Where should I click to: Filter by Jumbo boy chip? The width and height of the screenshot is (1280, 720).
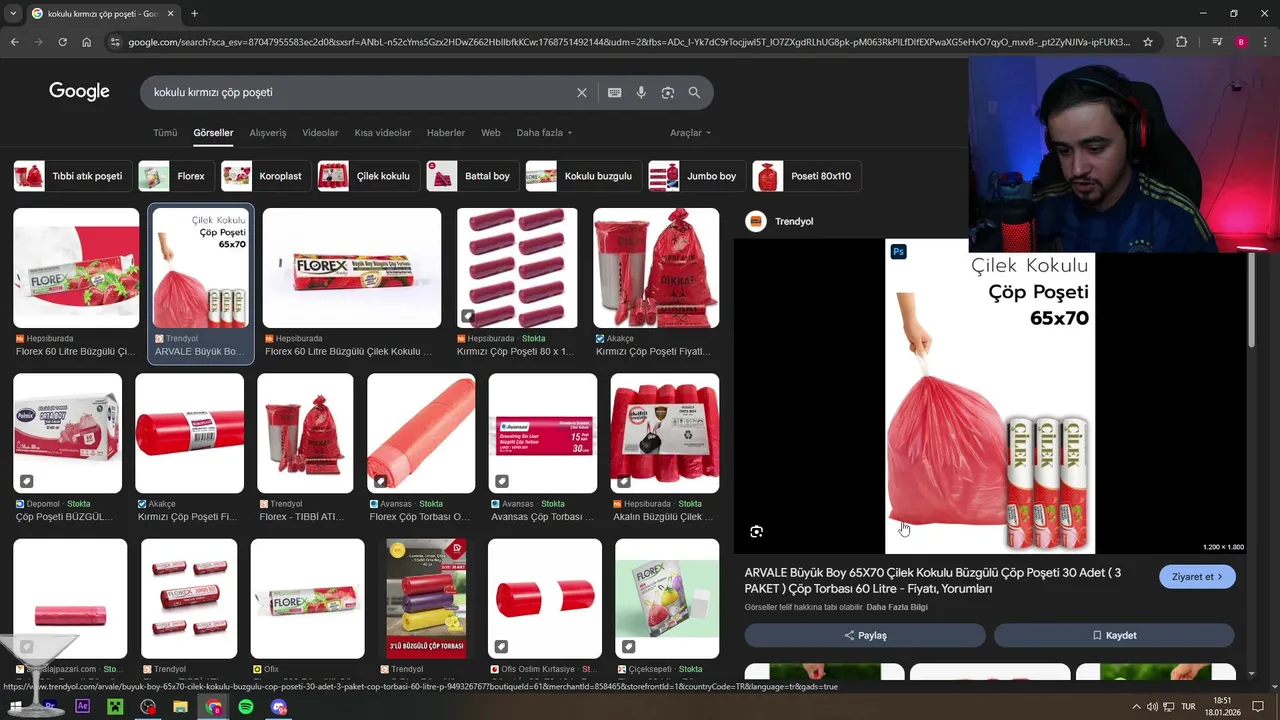tap(697, 176)
